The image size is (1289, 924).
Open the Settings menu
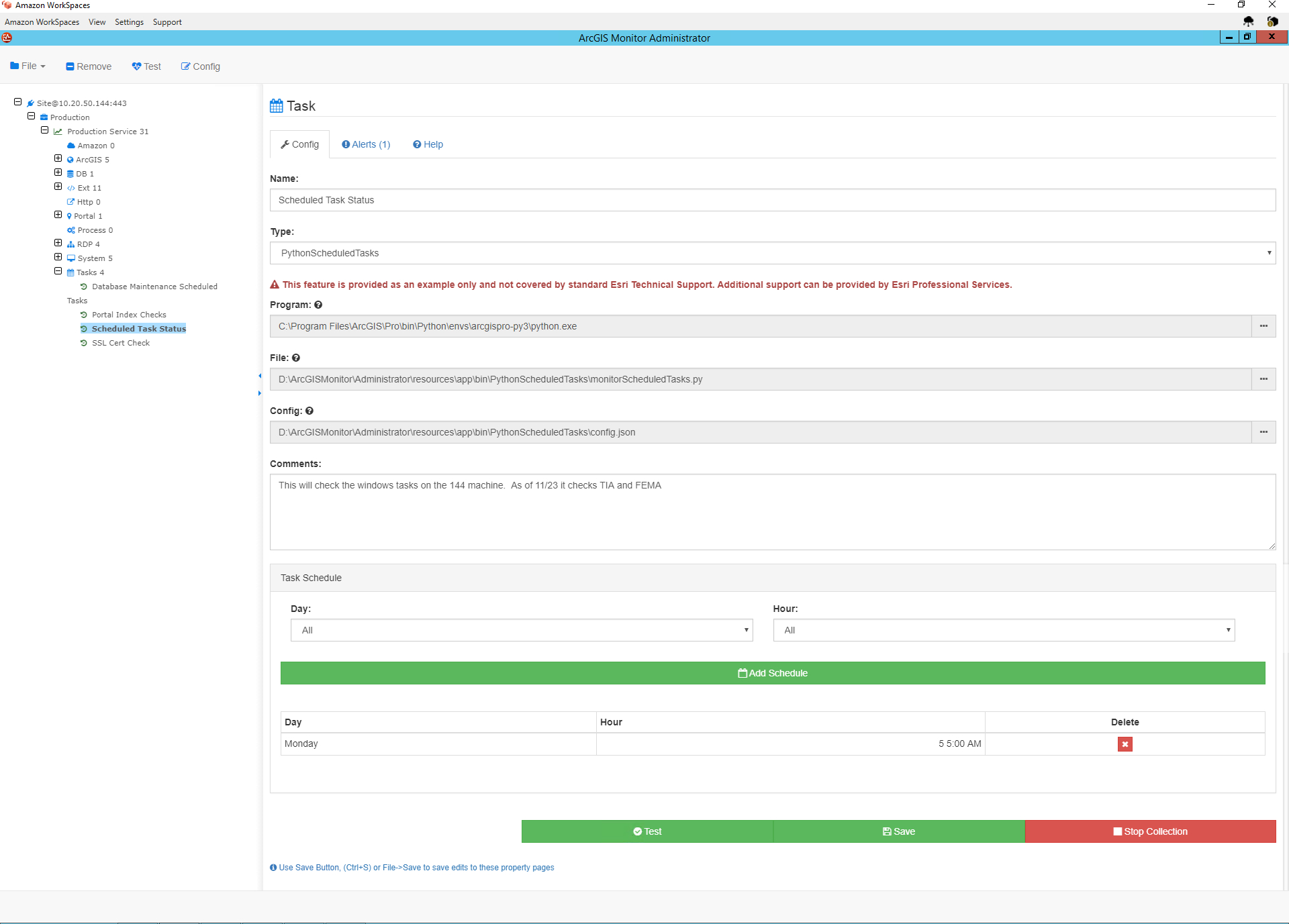pos(129,22)
